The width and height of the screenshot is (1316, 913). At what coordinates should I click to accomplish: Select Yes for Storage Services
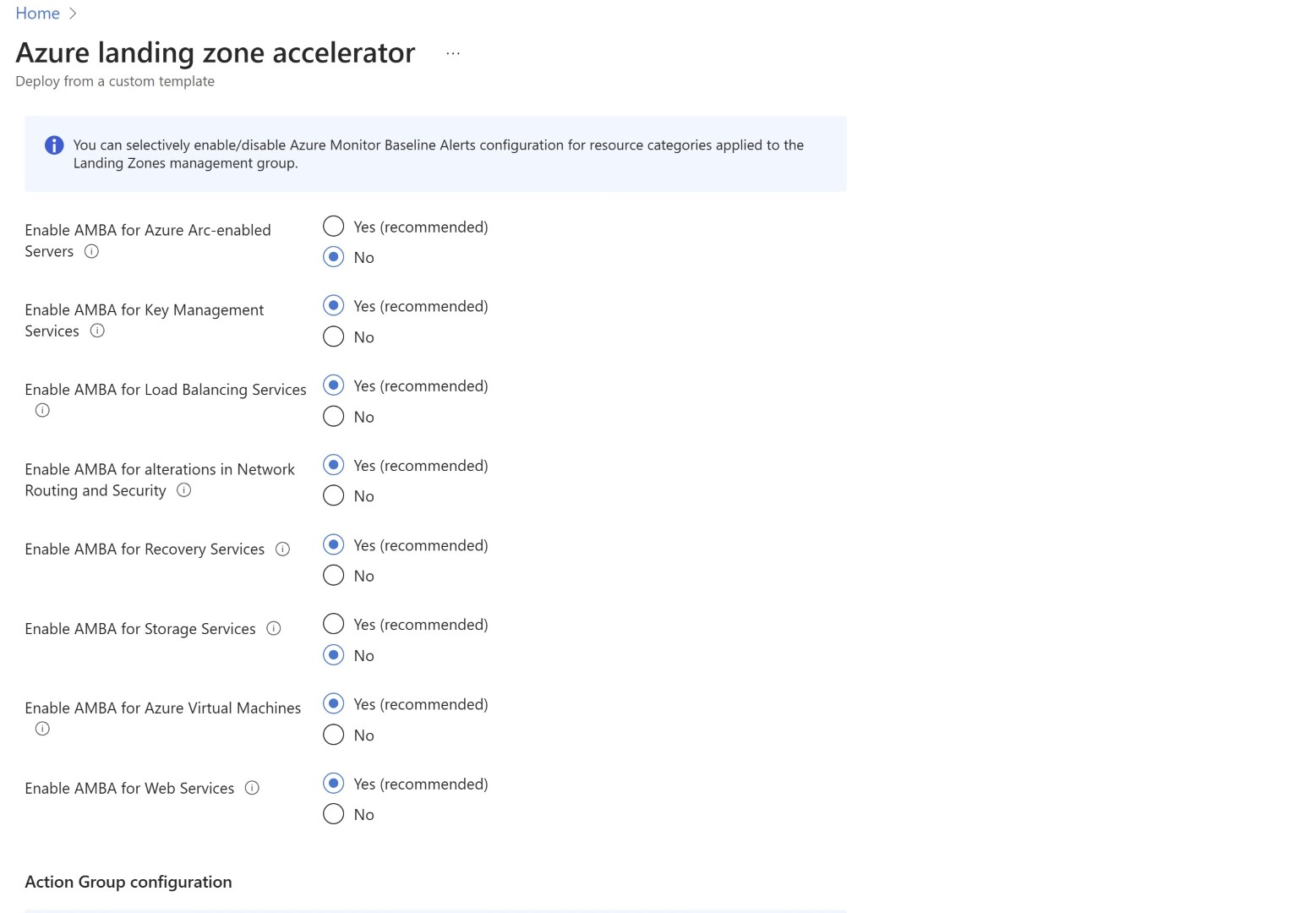click(334, 624)
